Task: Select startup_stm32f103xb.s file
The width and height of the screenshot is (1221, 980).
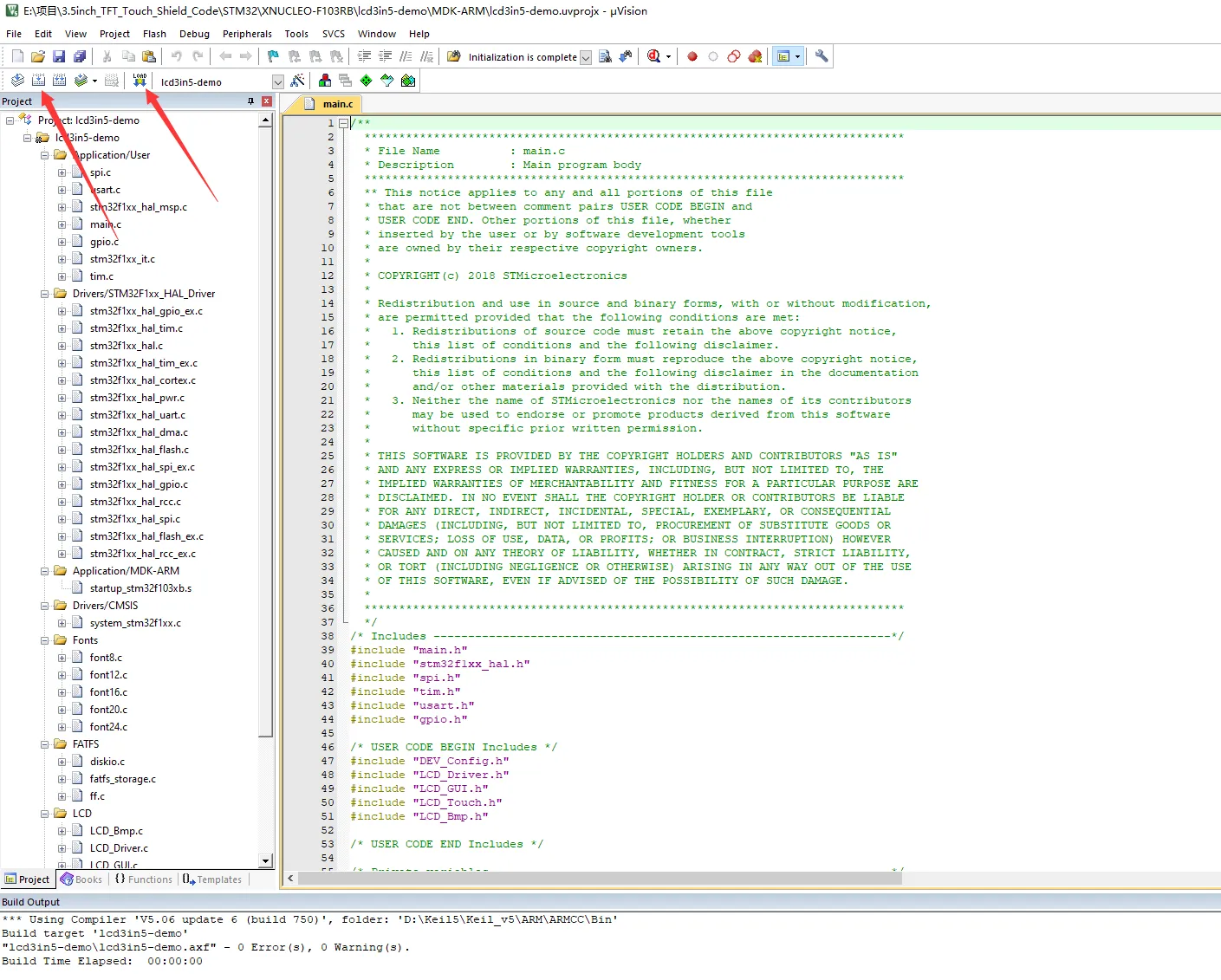Action: tap(140, 588)
